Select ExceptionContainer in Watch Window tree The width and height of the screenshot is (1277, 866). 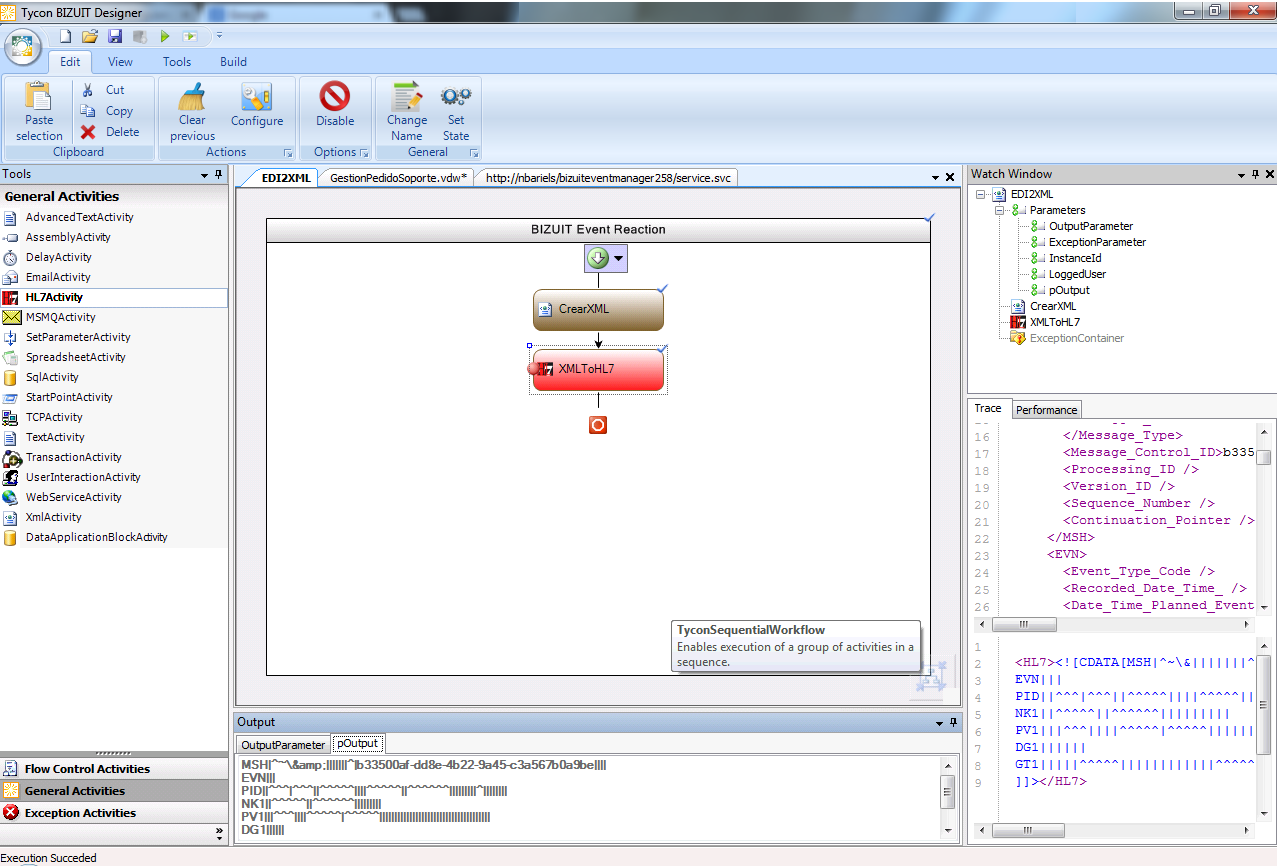(x=1077, y=338)
